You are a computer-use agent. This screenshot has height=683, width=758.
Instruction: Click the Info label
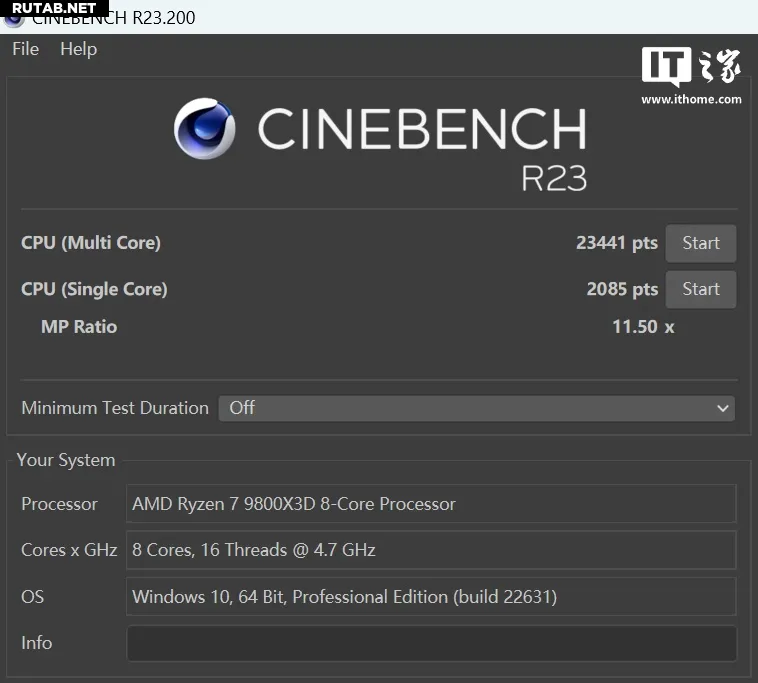(37, 643)
